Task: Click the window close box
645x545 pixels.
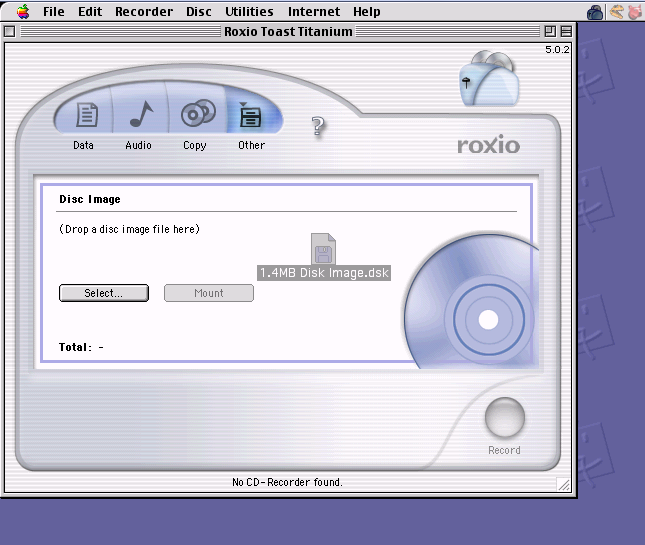Action: tap(9, 31)
